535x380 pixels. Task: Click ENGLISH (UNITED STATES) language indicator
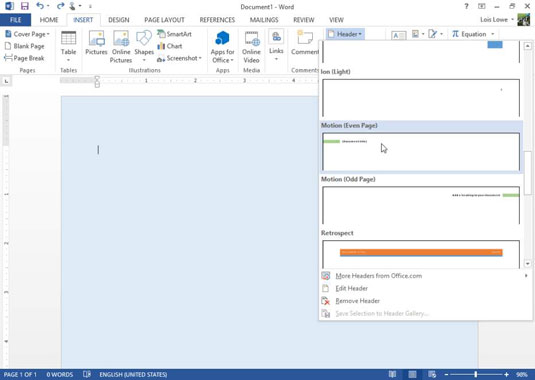[x=133, y=375]
